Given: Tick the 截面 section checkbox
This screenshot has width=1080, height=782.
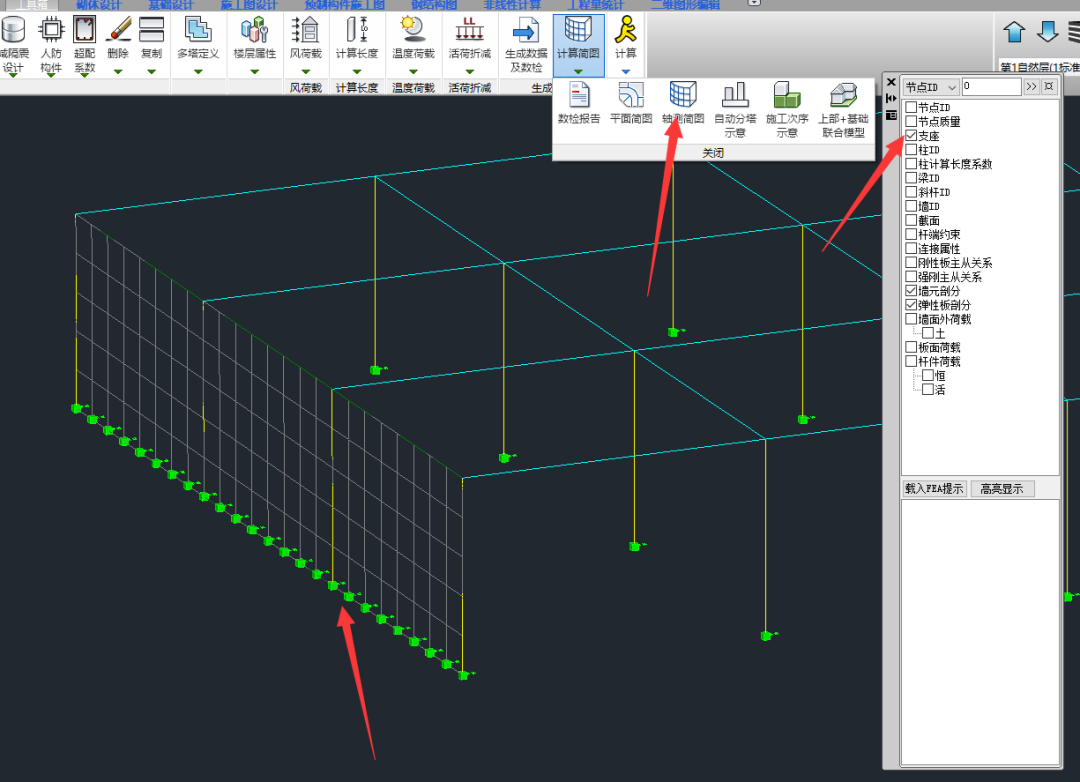Looking at the screenshot, I should 911,221.
